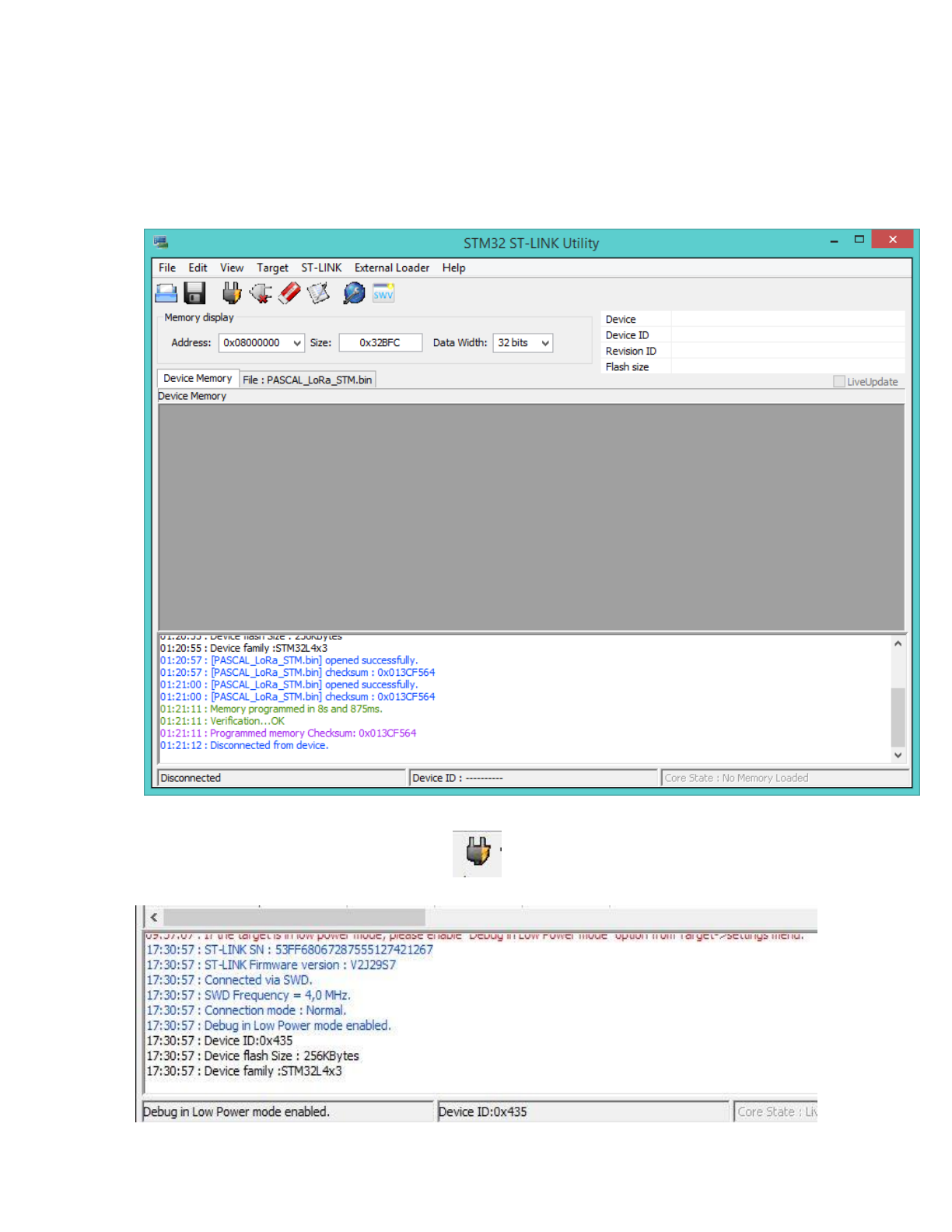Image resolution: width=952 pixels, height=1232 pixels.
Task: Click 'Memory programmed in 8s and 875ms.' line
Action: (x=271, y=709)
